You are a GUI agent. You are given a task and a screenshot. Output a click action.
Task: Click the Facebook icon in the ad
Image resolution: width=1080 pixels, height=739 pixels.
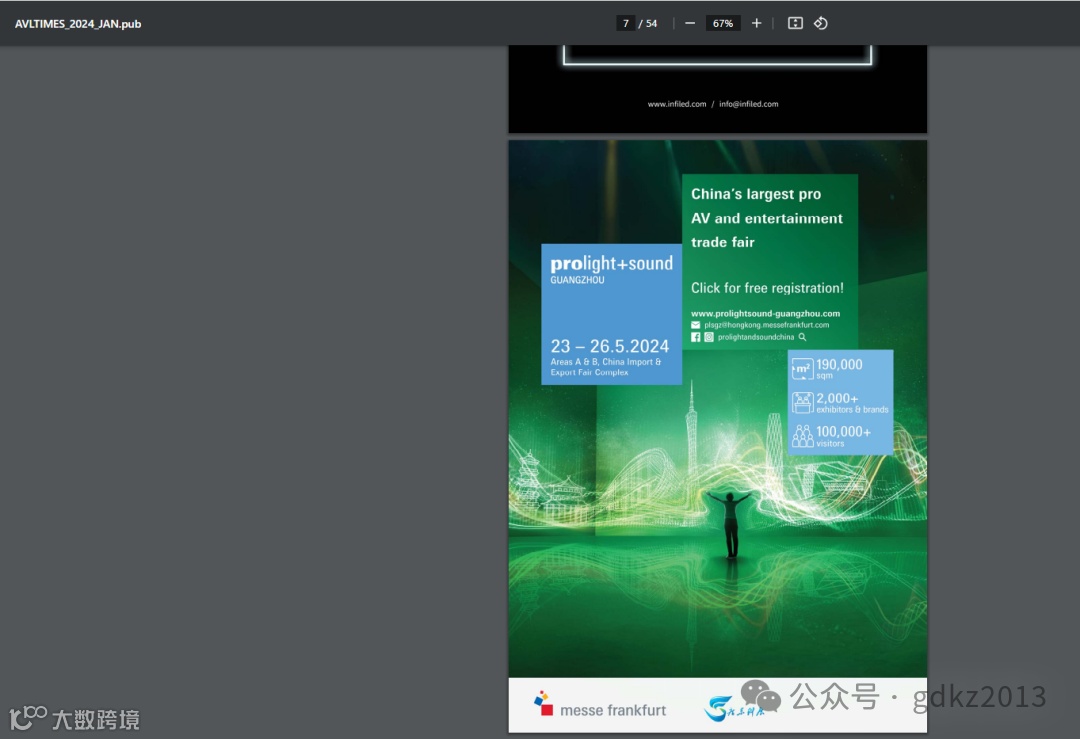point(696,337)
